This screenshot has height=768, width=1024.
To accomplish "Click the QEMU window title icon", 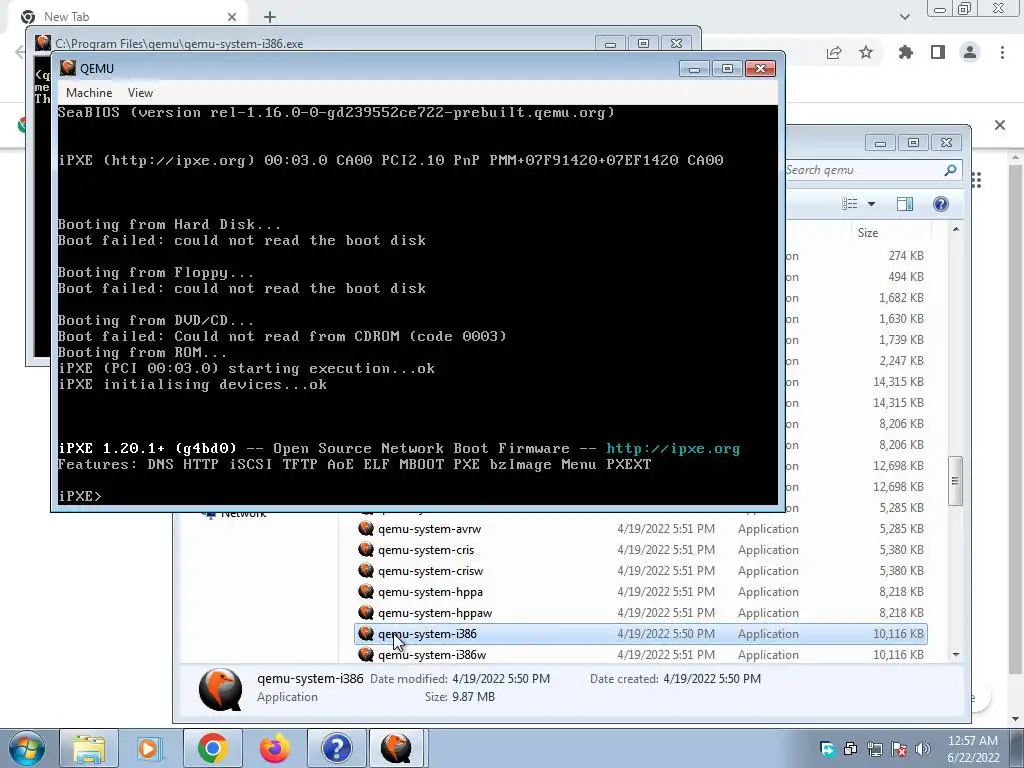I will point(68,68).
